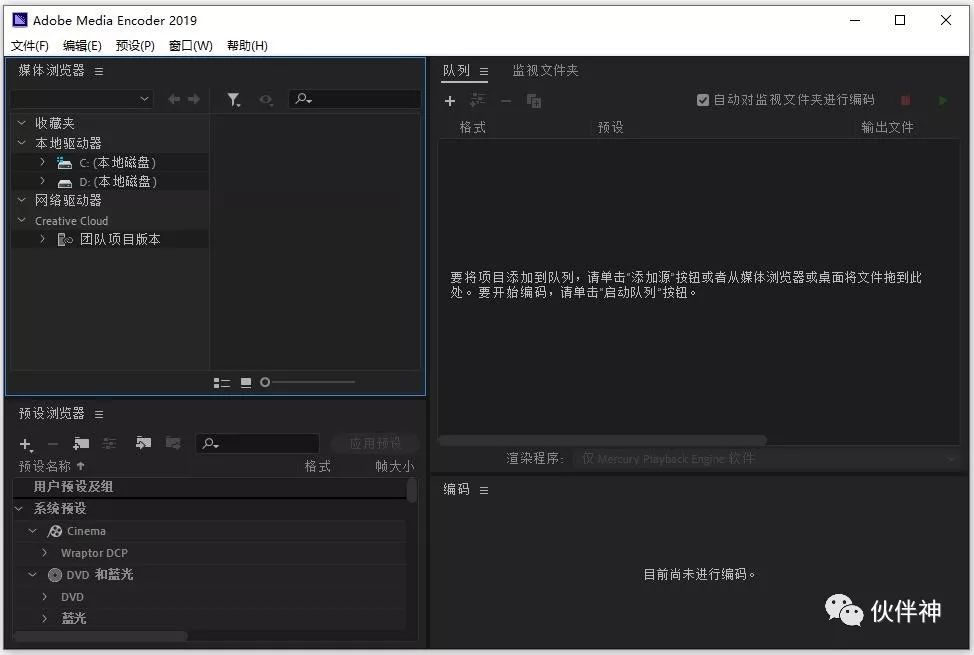
Task: Select the 团队项目版本 icon
Action: point(65,239)
